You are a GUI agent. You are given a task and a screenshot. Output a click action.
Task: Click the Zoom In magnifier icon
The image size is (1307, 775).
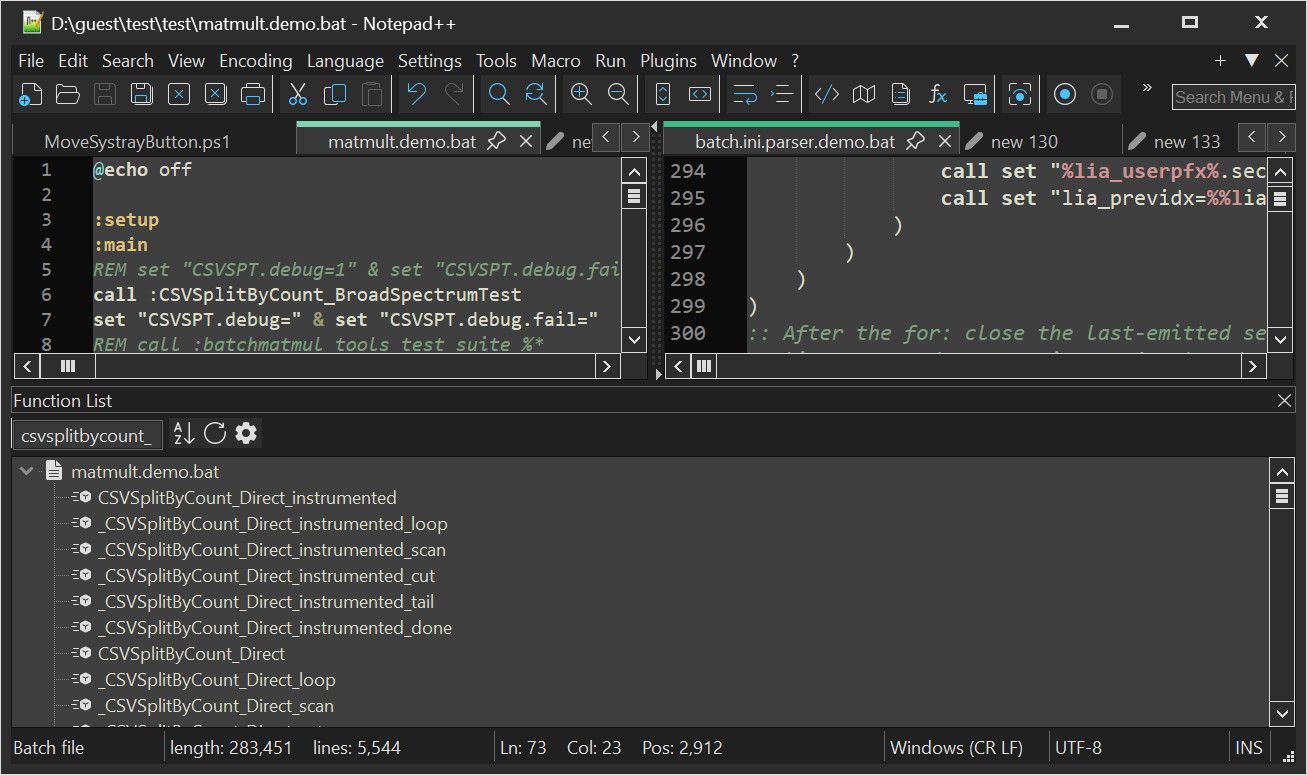(581, 95)
